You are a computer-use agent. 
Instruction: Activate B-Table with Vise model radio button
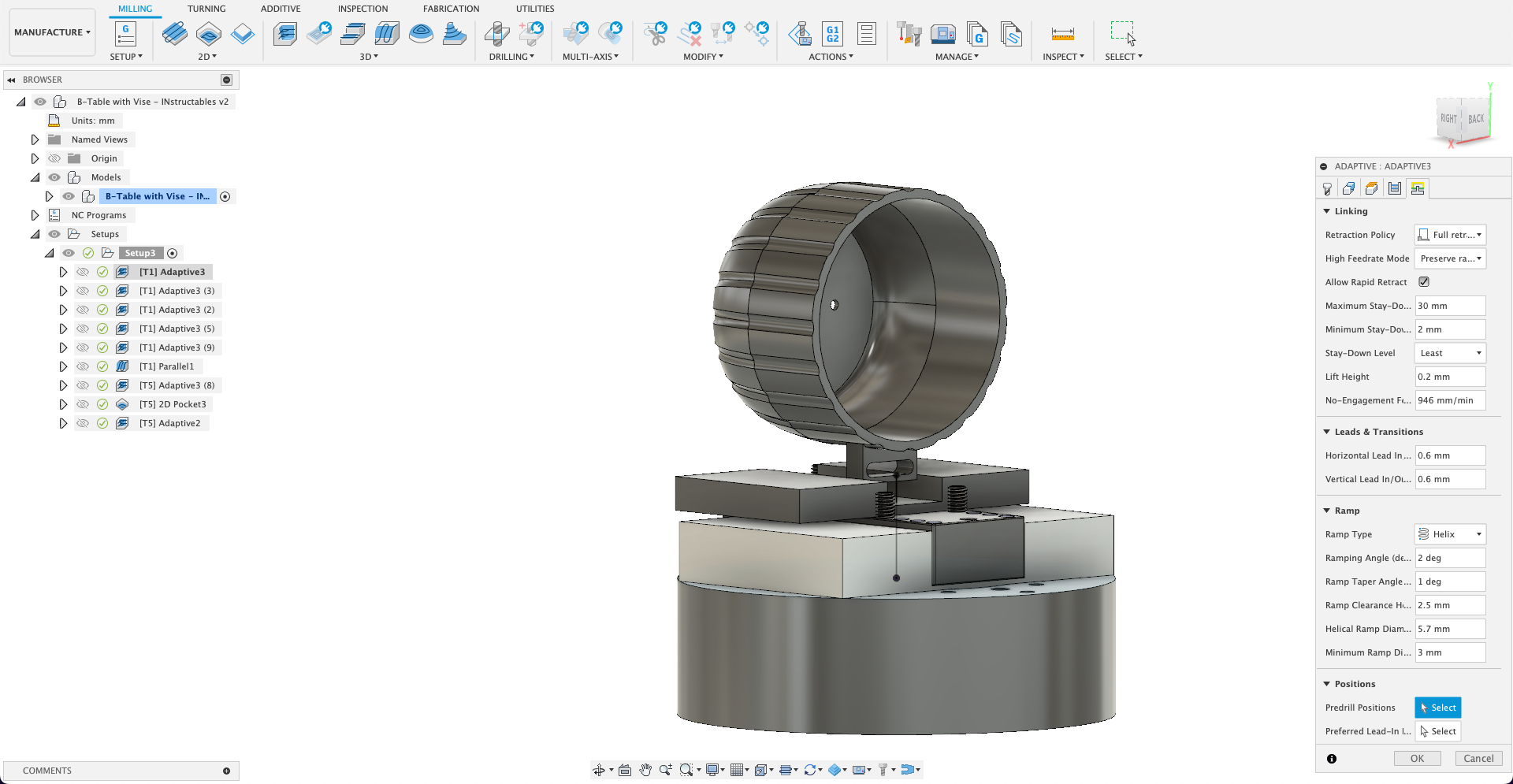(x=225, y=196)
